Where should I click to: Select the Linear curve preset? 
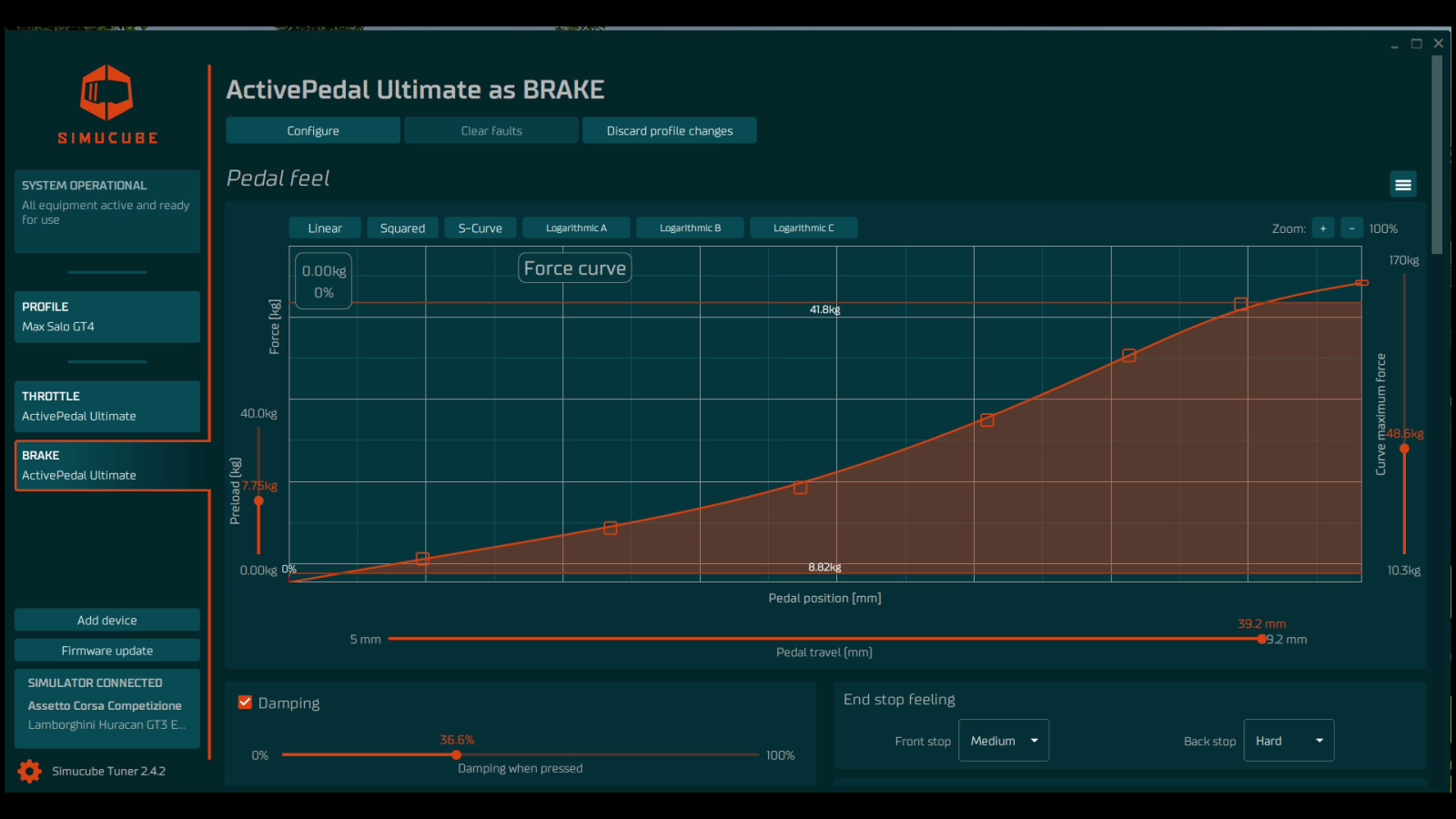(325, 228)
